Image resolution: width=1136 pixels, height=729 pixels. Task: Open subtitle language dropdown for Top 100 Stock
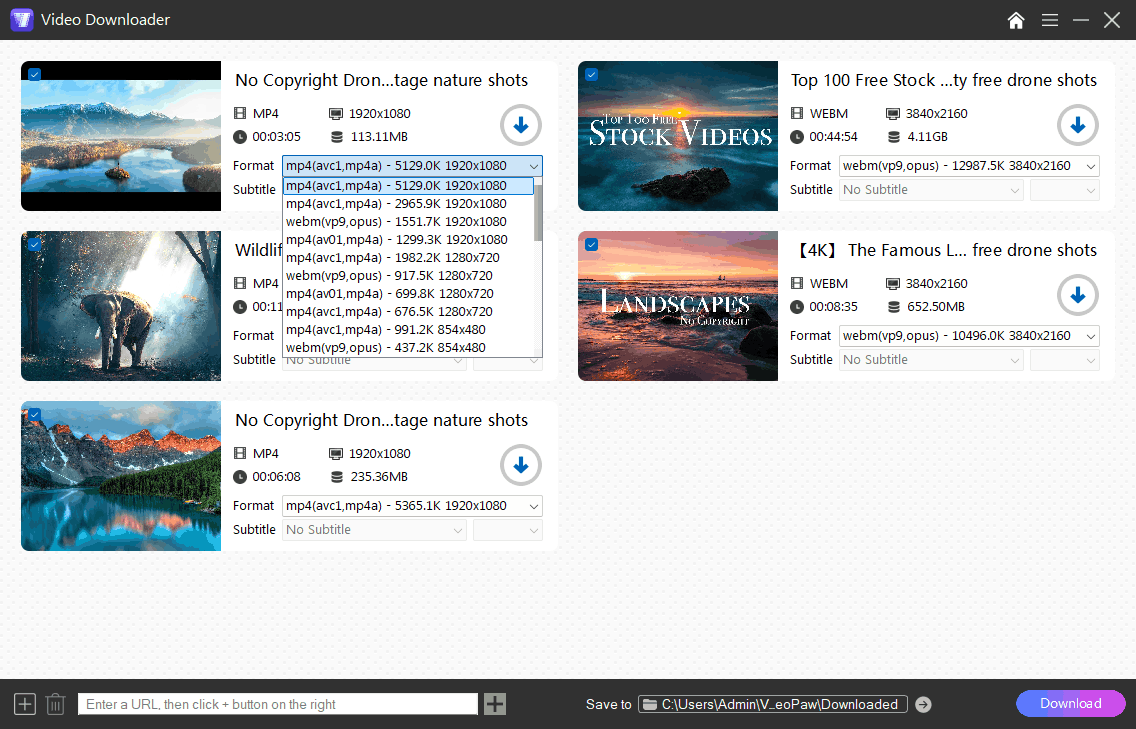point(1065,190)
